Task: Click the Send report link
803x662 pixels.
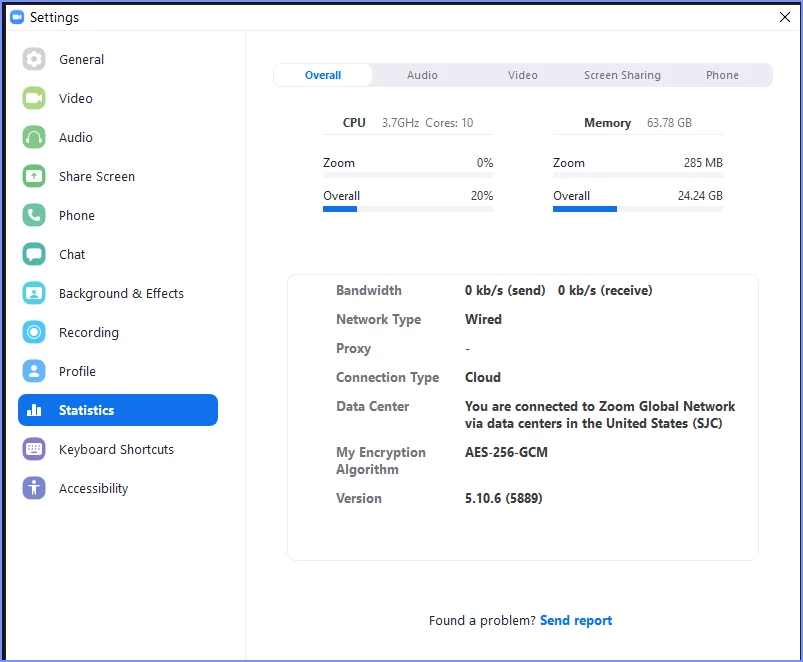Action: [x=576, y=621]
